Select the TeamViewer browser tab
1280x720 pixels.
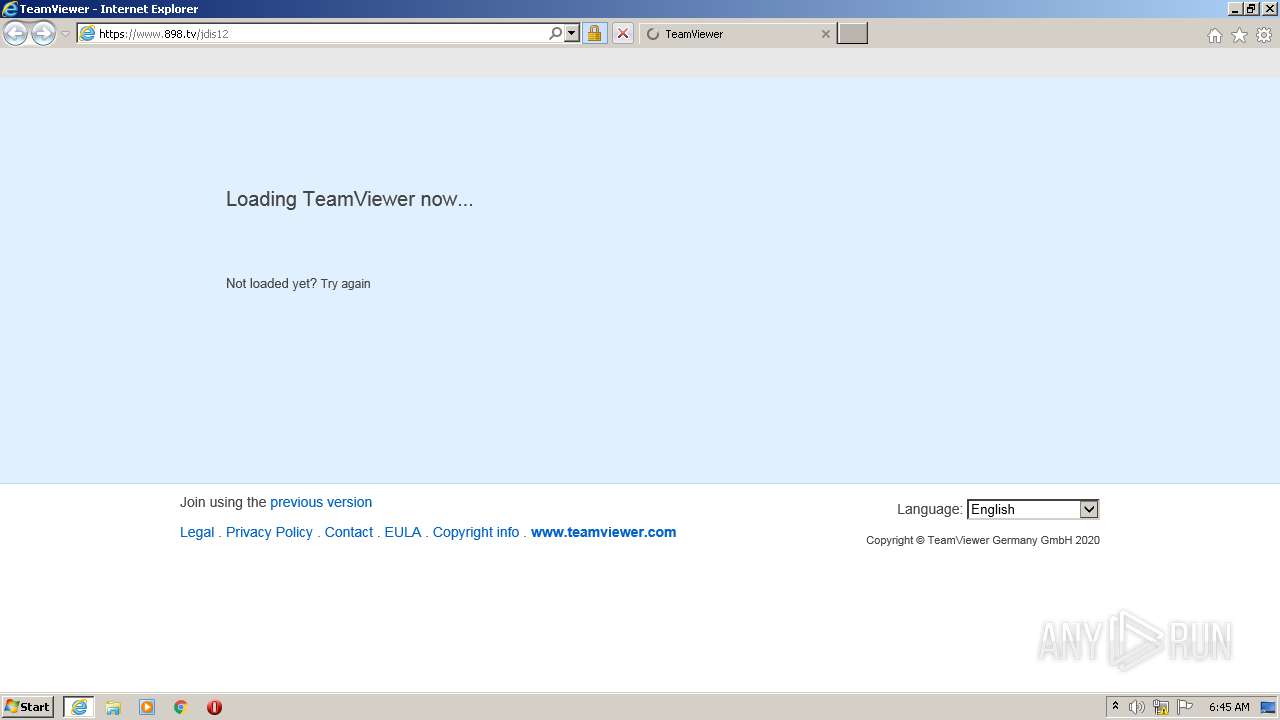736,34
